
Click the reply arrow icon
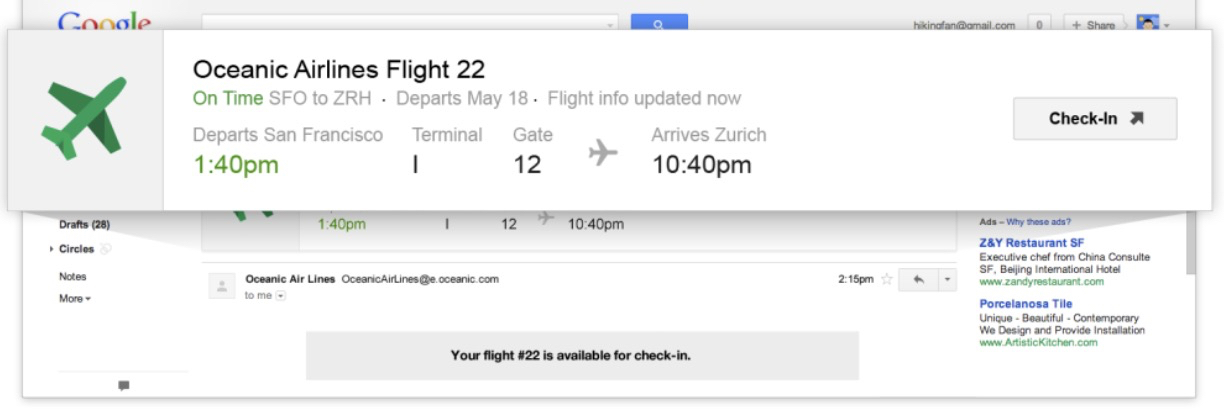click(917, 280)
